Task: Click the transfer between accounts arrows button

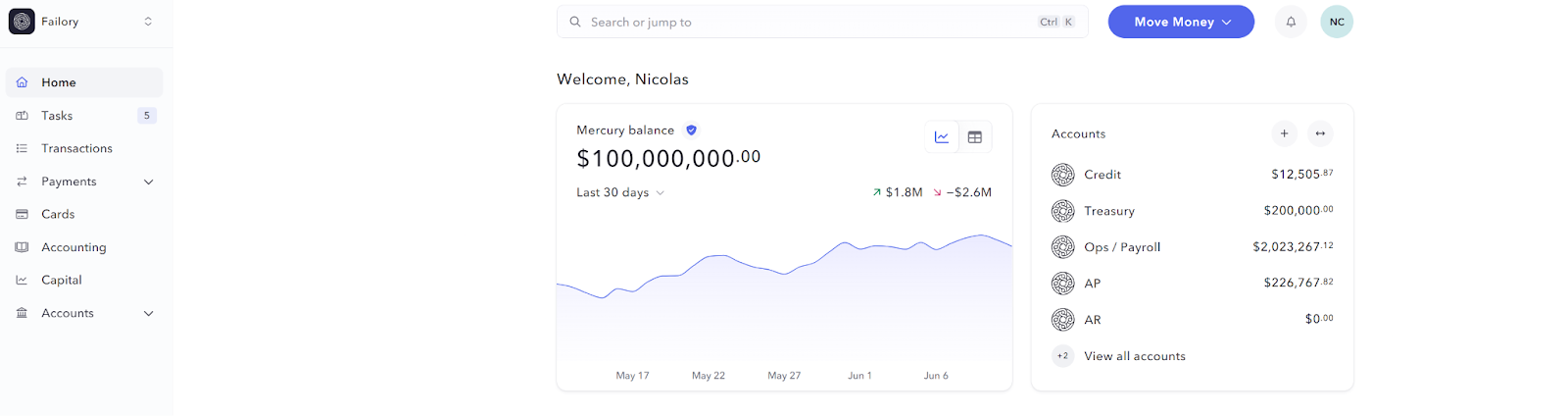Action: point(1320,133)
